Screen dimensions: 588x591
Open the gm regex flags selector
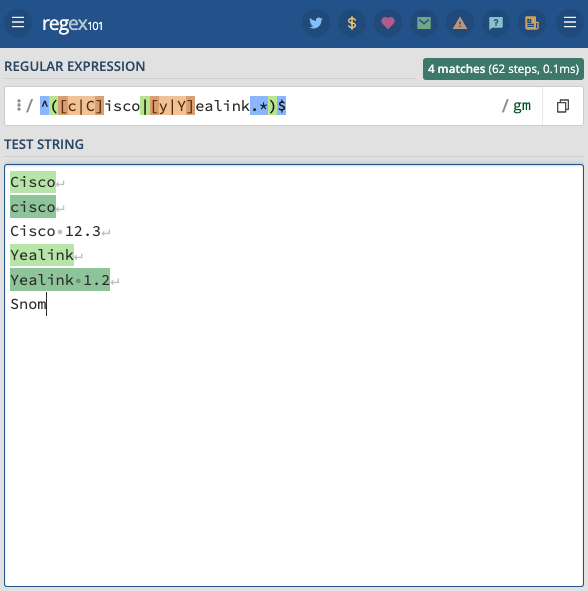pos(522,106)
